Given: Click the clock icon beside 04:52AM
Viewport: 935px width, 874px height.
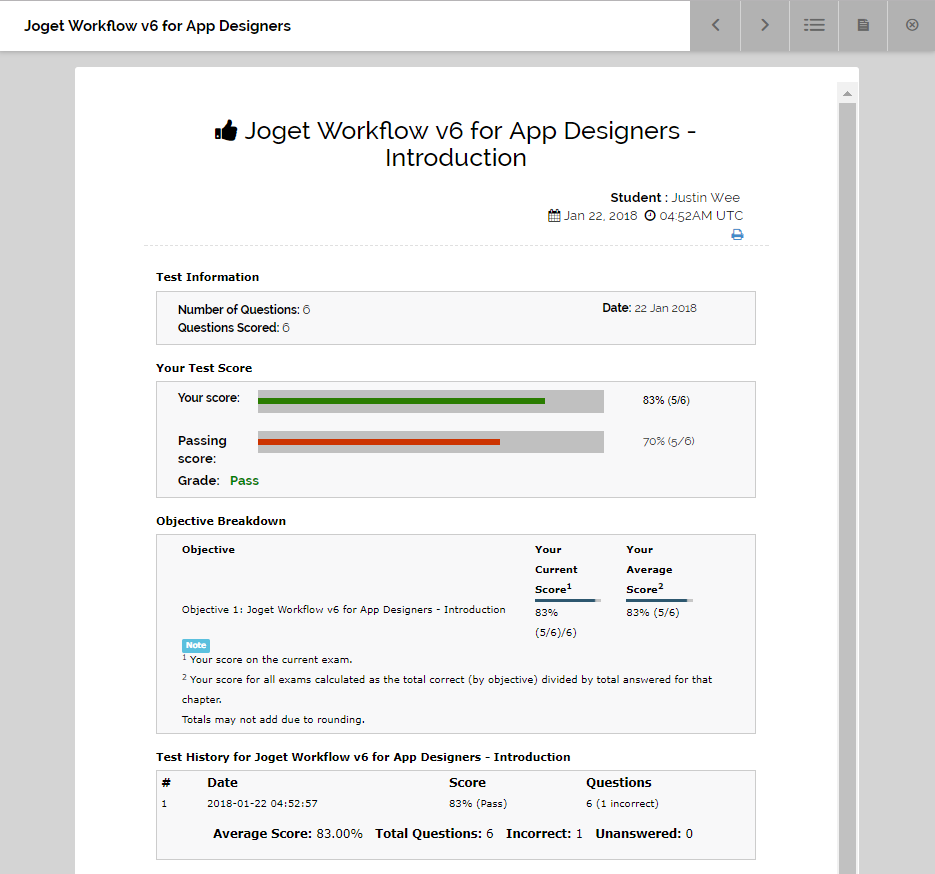Looking at the screenshot, I should (650, 215).
